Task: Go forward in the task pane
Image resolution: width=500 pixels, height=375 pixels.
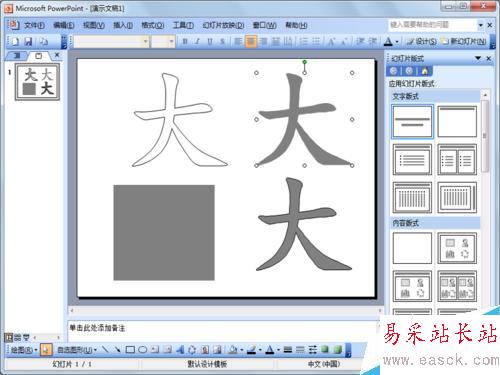Action: tap(409, 71)
